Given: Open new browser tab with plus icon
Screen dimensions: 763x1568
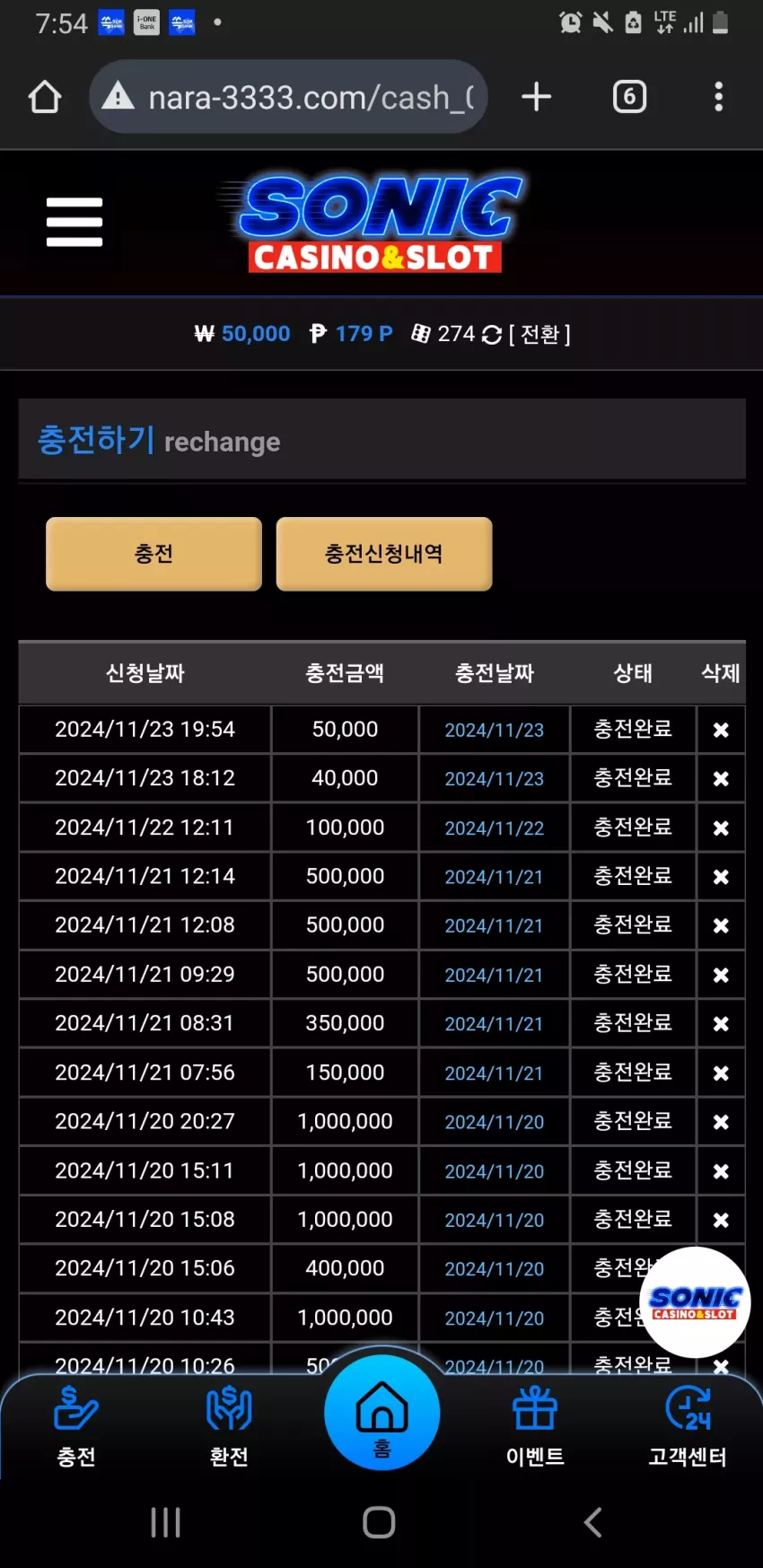Looking at the screenshot, I should 536,97.
